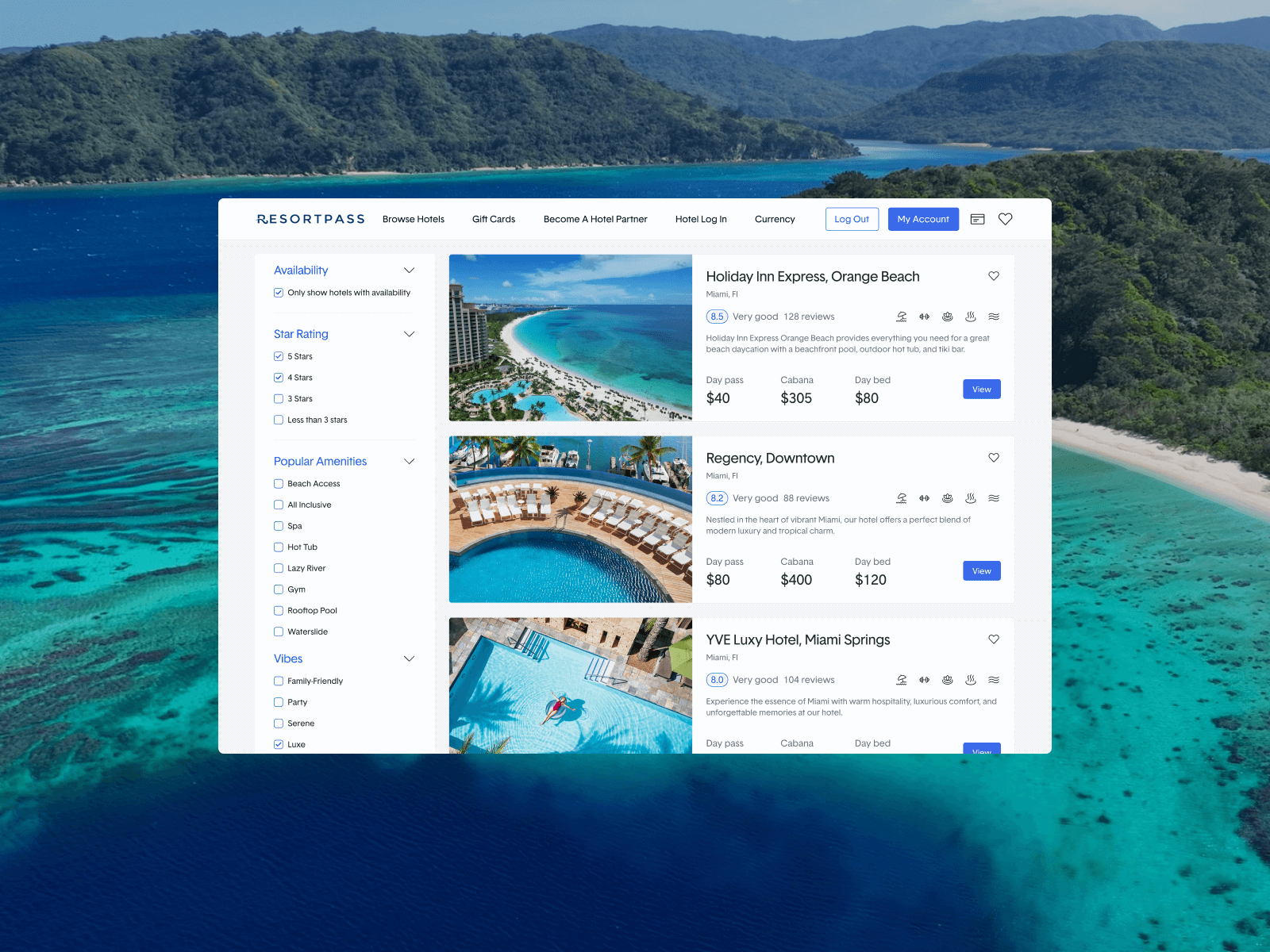1270x952 pixels.
Task: Open My Account
Action: click(x=923, y=219)
